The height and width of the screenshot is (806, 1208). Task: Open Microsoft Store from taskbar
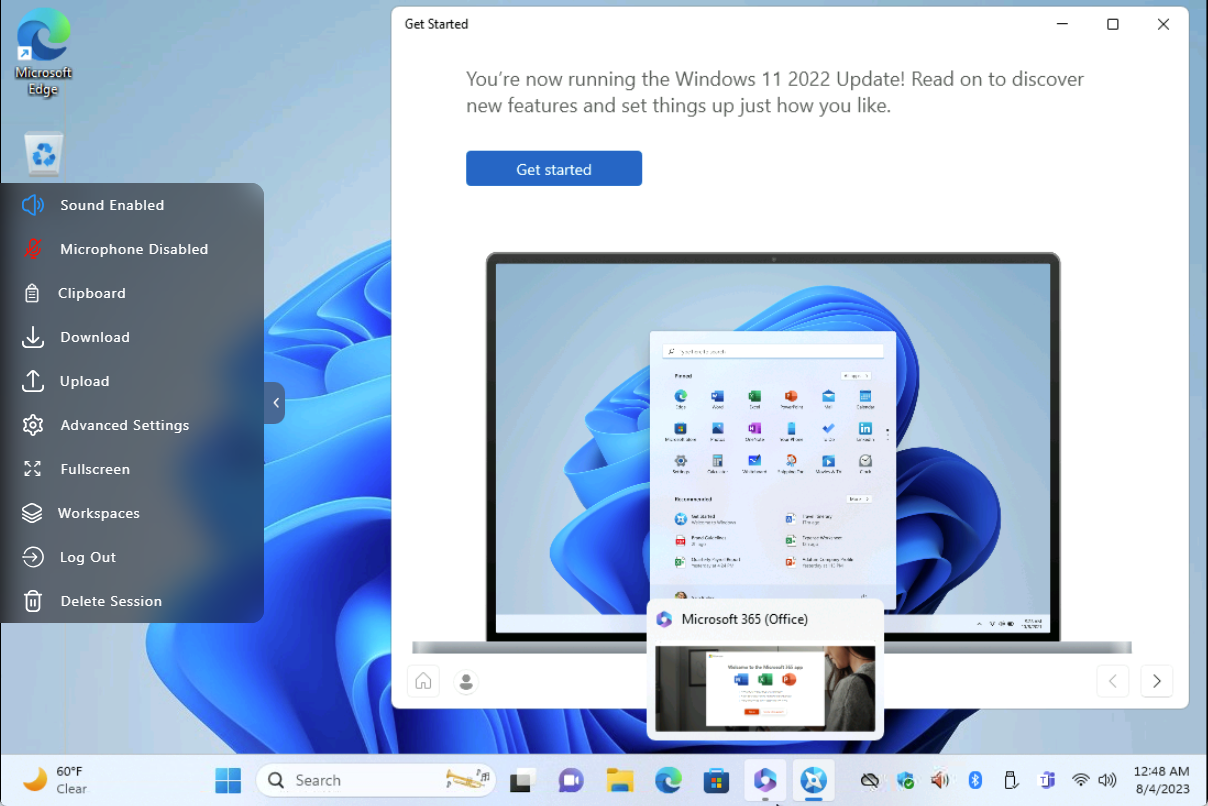[x=716, y=780]
